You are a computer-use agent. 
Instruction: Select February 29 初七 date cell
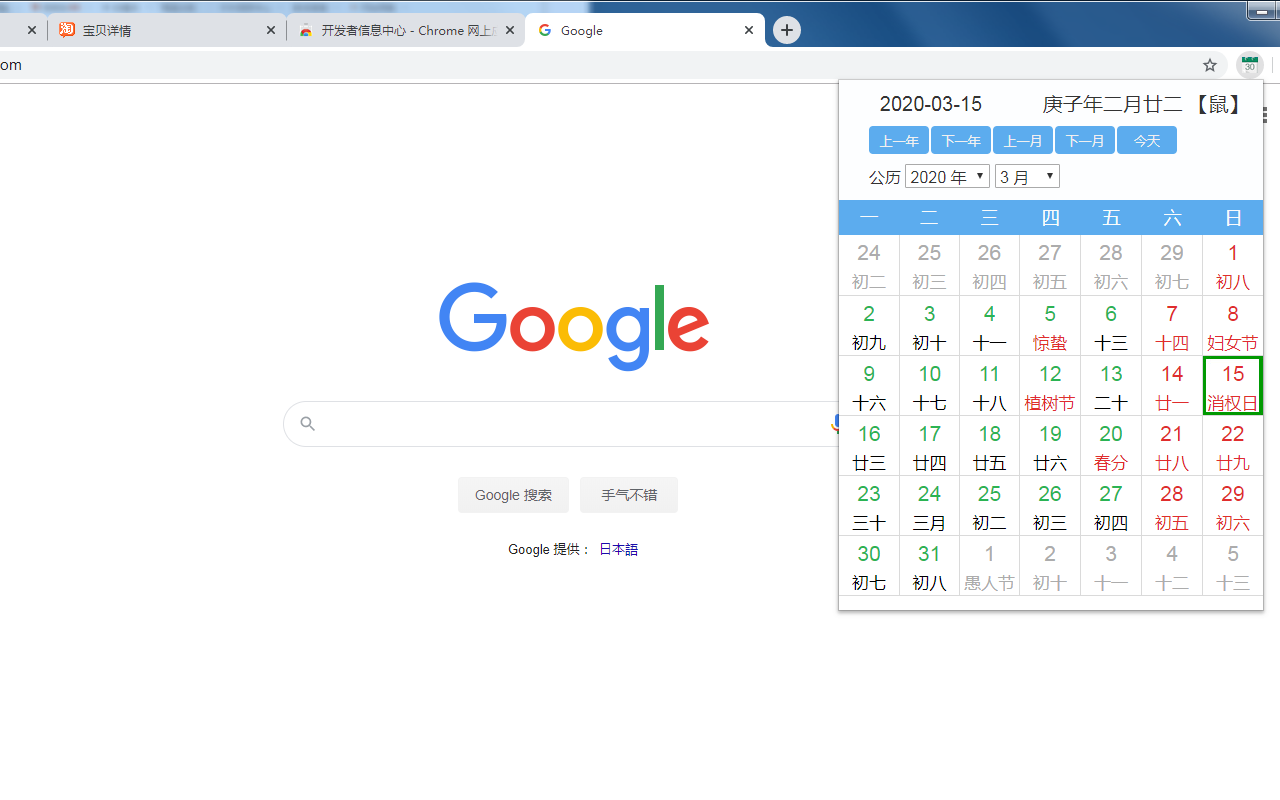point(1172,266)
